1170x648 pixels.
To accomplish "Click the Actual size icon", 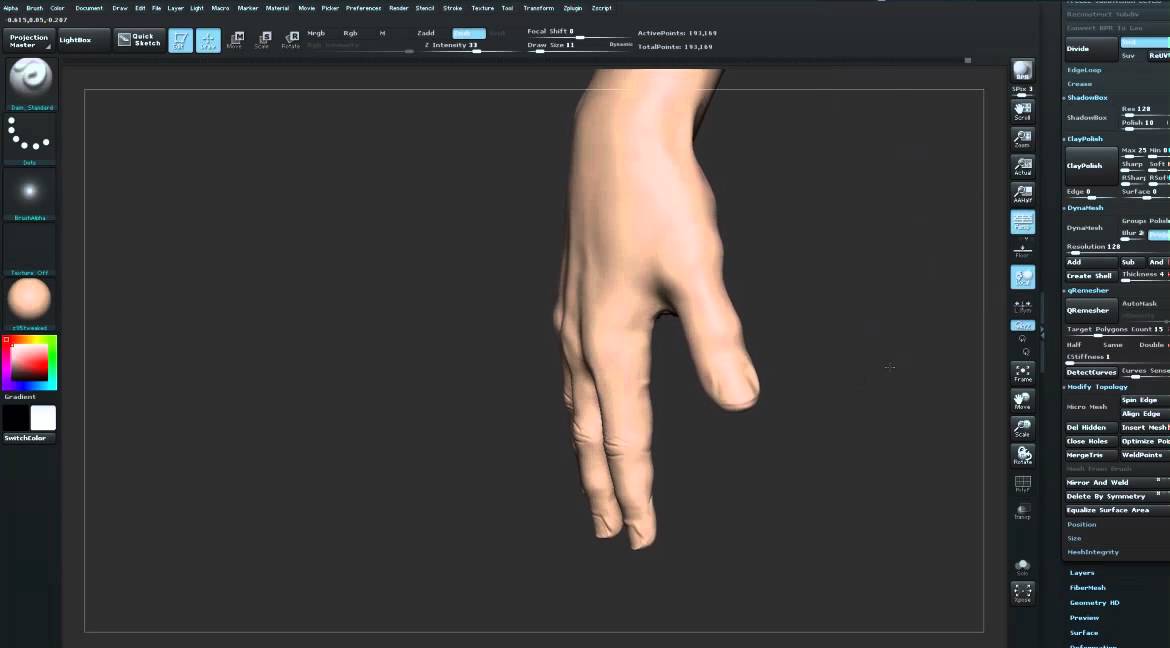I will [1022, 166].
